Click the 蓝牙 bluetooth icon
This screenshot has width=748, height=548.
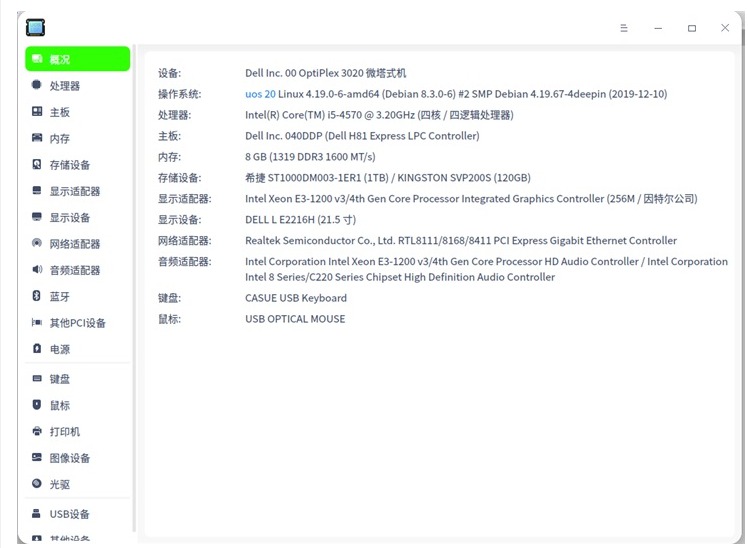[37, 296]
